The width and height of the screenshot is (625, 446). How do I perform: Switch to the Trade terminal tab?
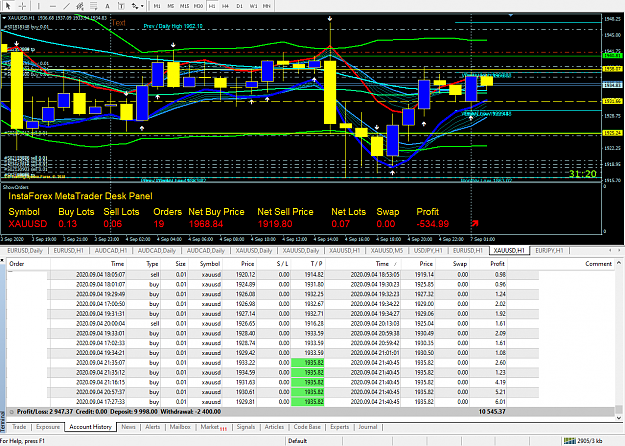pyautogui.click(x=19, y=427)
